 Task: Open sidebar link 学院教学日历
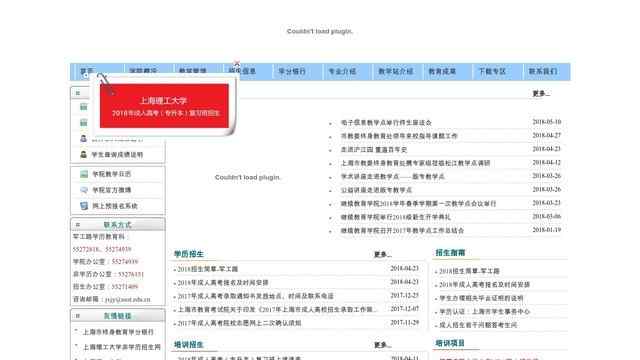pos(112,174)
